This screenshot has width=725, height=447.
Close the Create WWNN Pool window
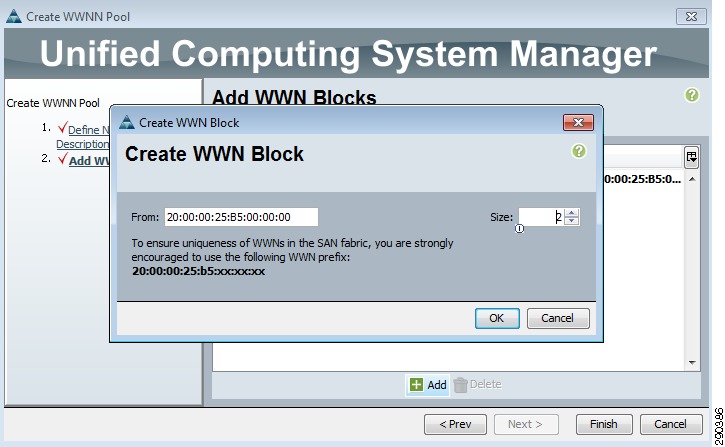pos(691,16)
